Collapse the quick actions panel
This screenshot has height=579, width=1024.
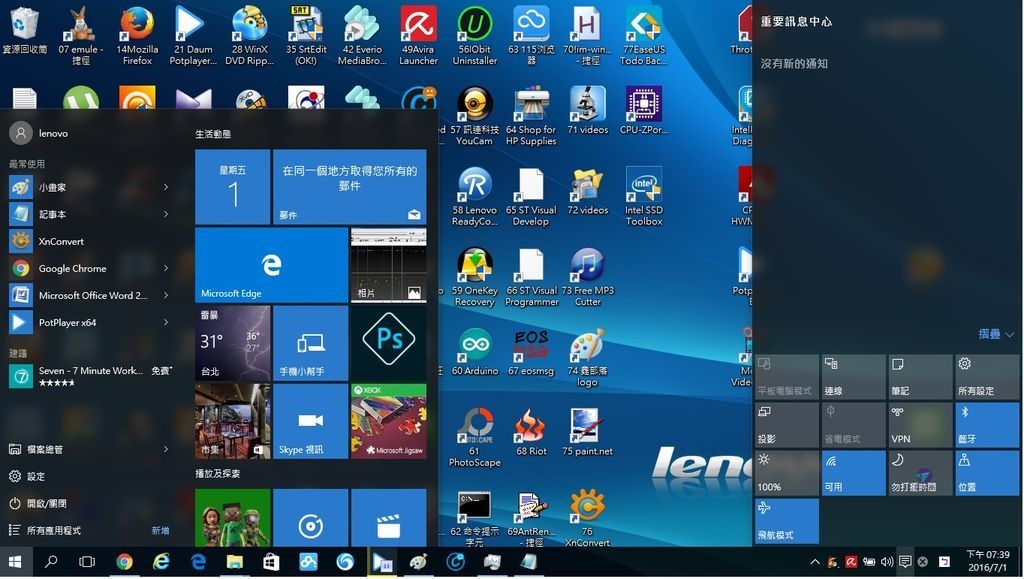[x=995, y=334]
